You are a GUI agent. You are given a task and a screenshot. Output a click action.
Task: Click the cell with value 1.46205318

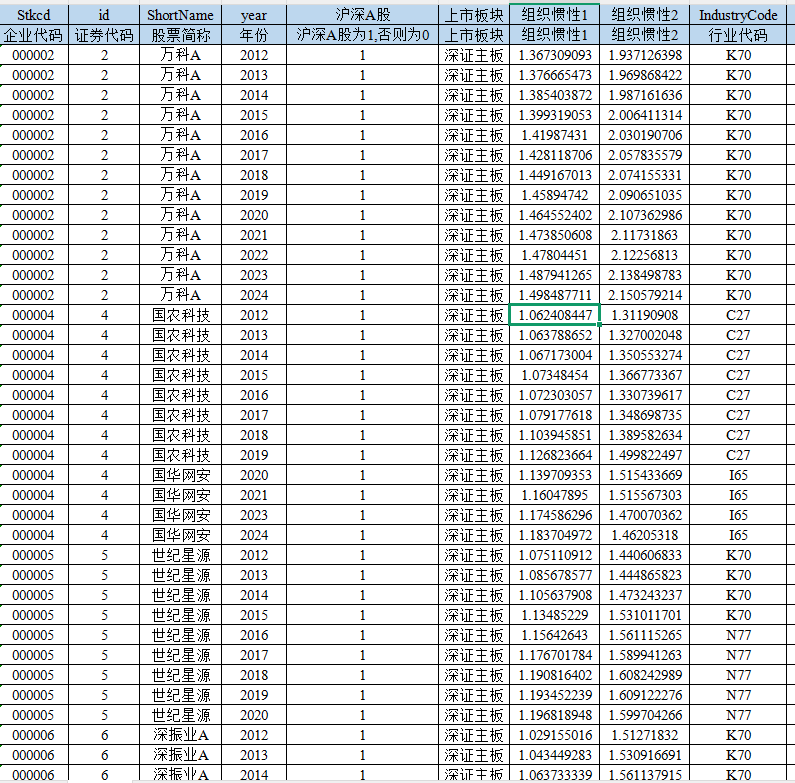pos(645,535)
